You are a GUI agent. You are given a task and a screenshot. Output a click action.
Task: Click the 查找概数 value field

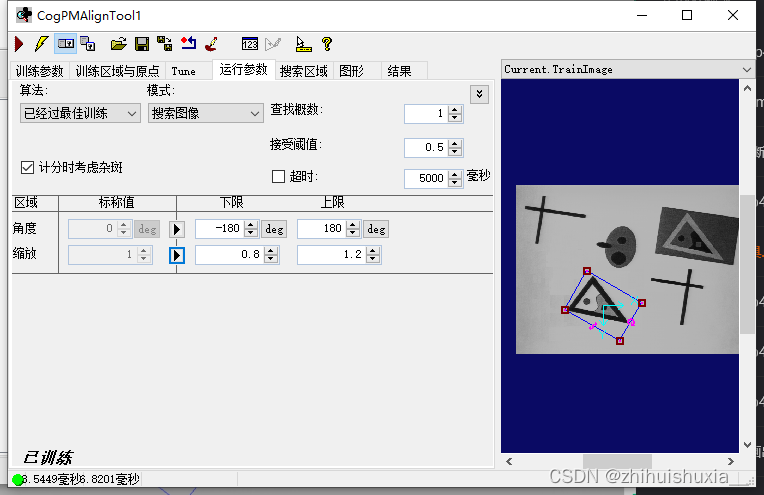(426, 114)
